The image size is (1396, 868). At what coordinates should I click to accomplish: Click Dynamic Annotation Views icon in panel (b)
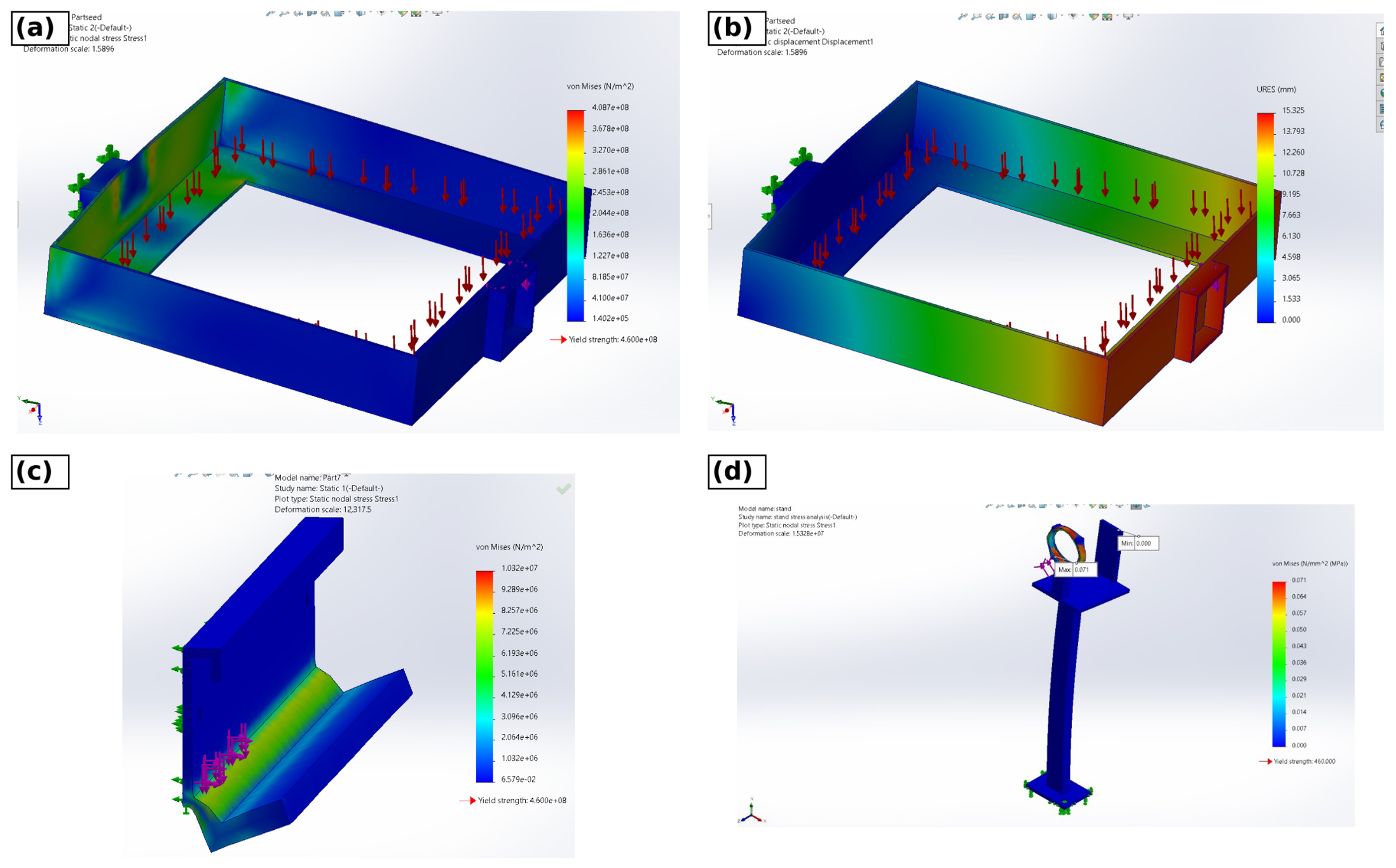[1017, 17]
